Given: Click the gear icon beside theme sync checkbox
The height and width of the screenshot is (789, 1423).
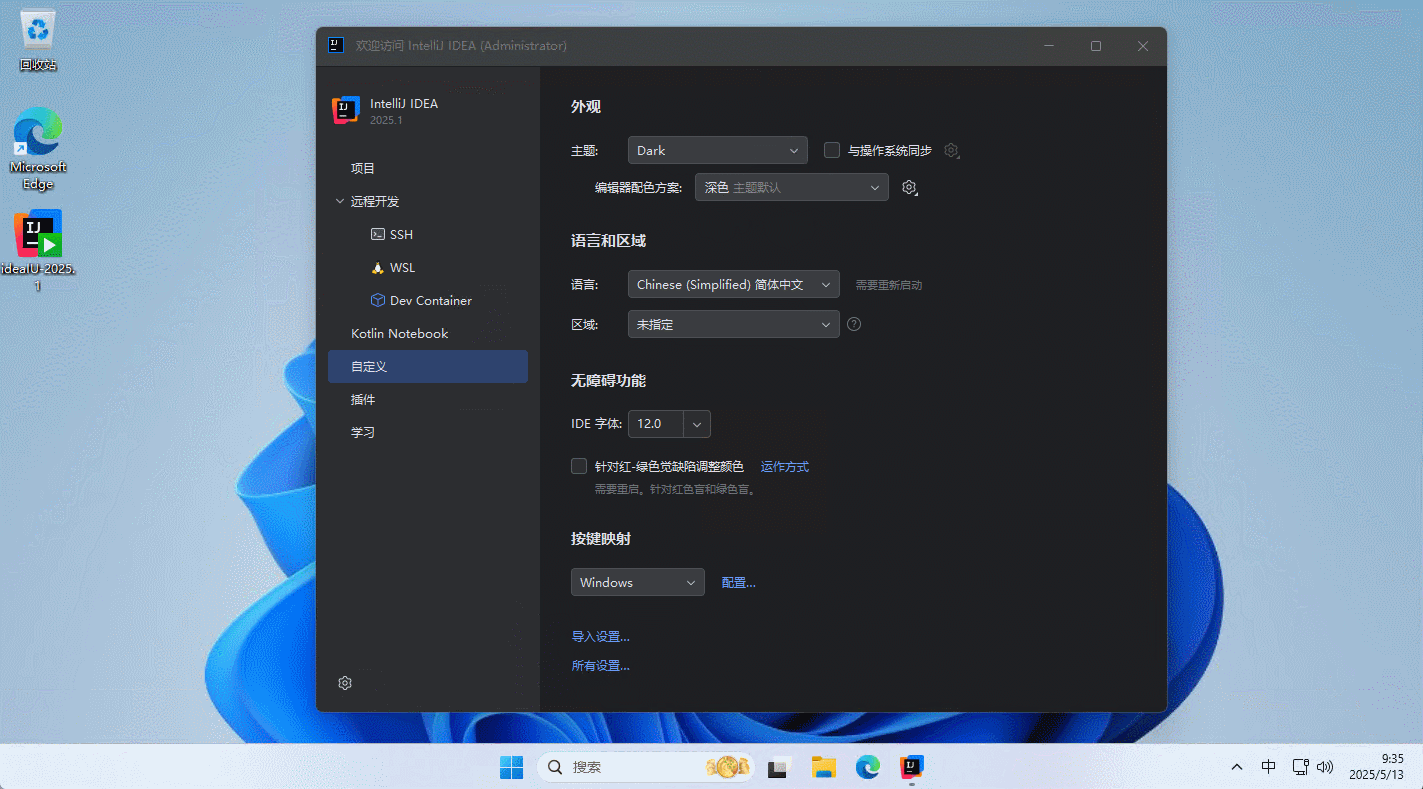Looking at the screenshot, I should 951,151.
